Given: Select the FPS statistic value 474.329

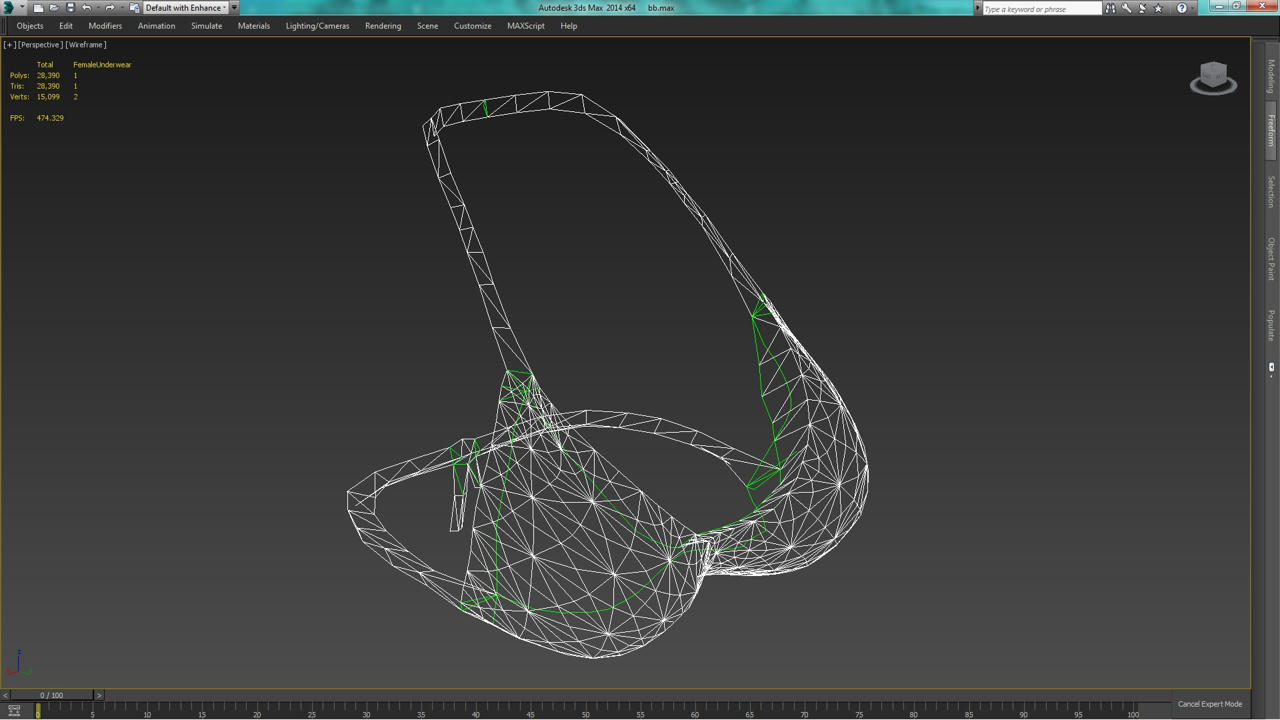Looking at the screenshot, I should click(x=50, y=118).
